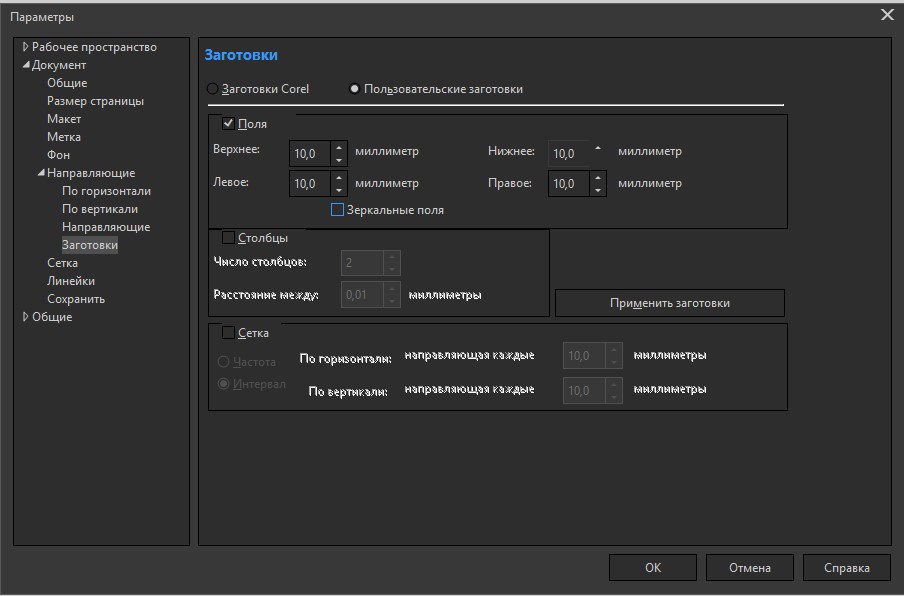Enable the Столбцы checkbox
The height and width of the screenshot is (596, 904).
point(228,238)
